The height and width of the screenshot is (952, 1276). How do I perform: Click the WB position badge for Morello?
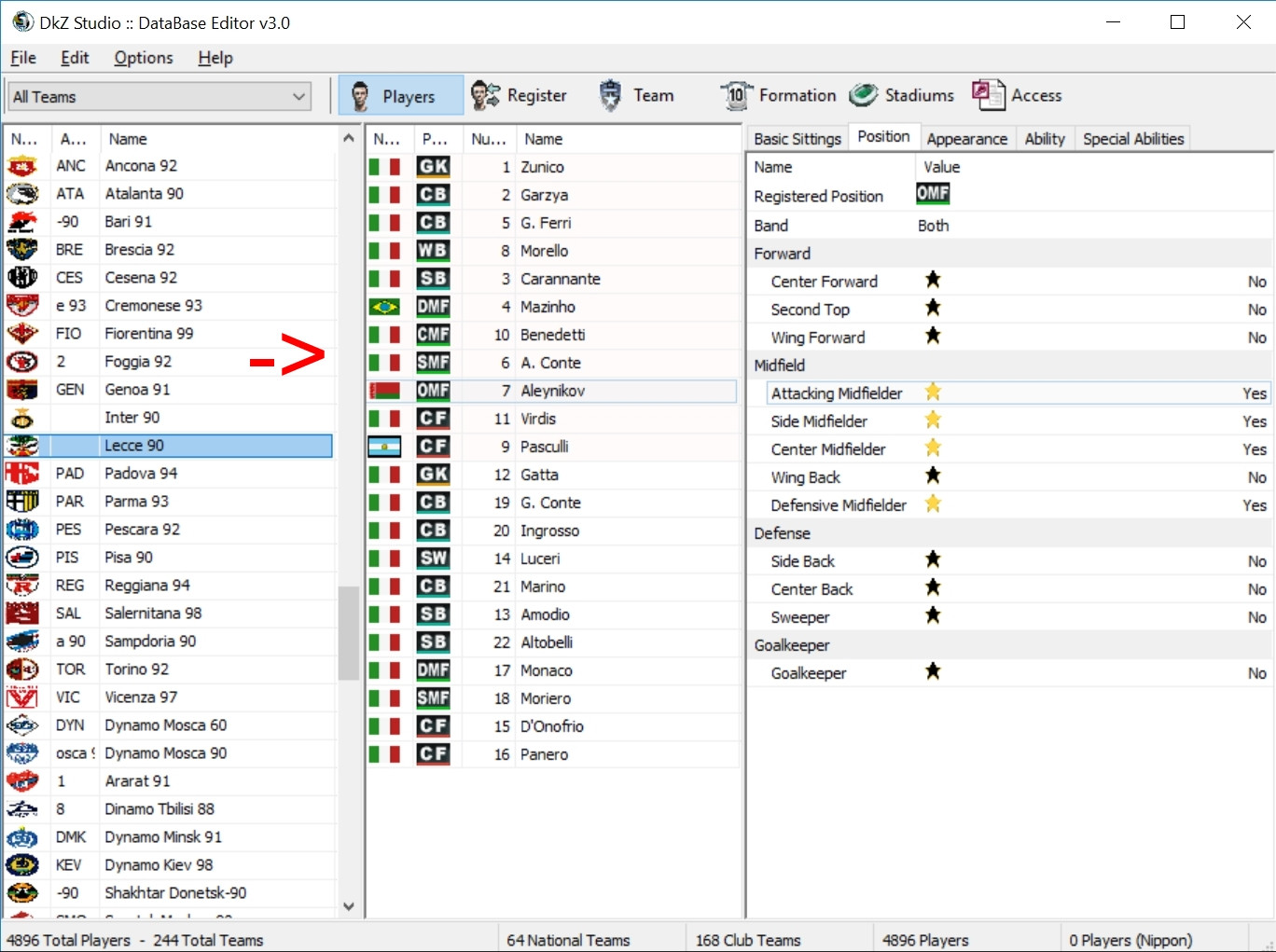pos(433,251)
